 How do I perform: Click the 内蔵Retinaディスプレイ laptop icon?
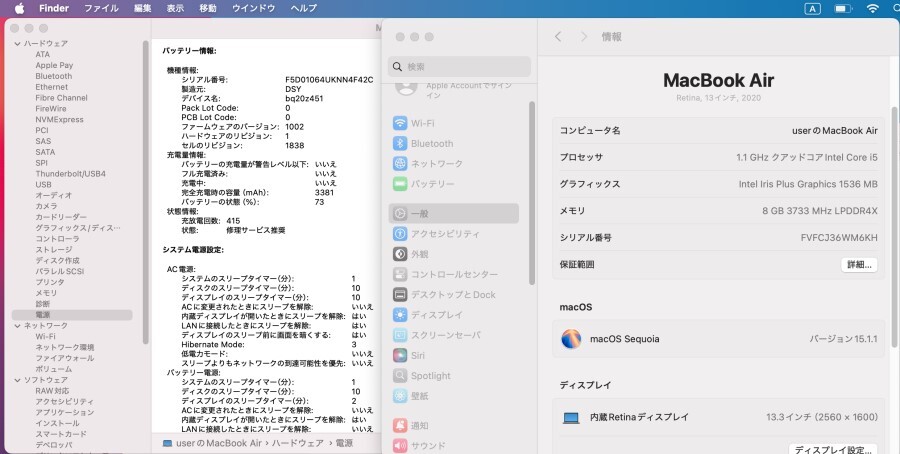point(571,417)
